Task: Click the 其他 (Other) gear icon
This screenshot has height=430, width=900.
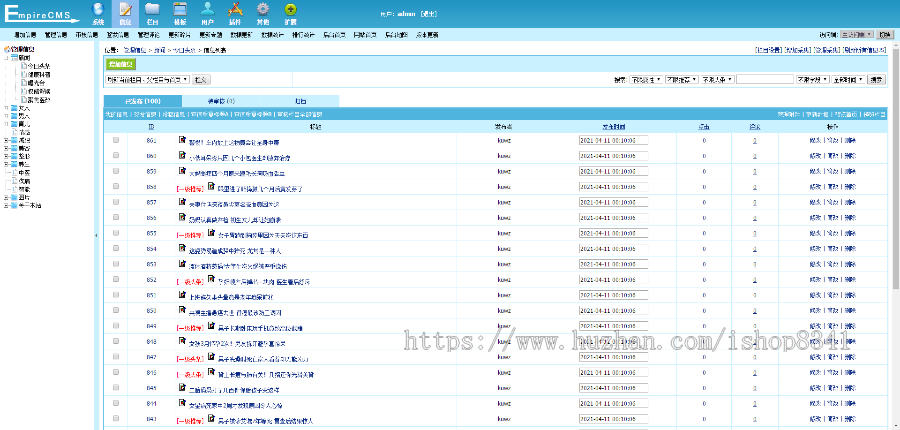Action: point(262,13)
